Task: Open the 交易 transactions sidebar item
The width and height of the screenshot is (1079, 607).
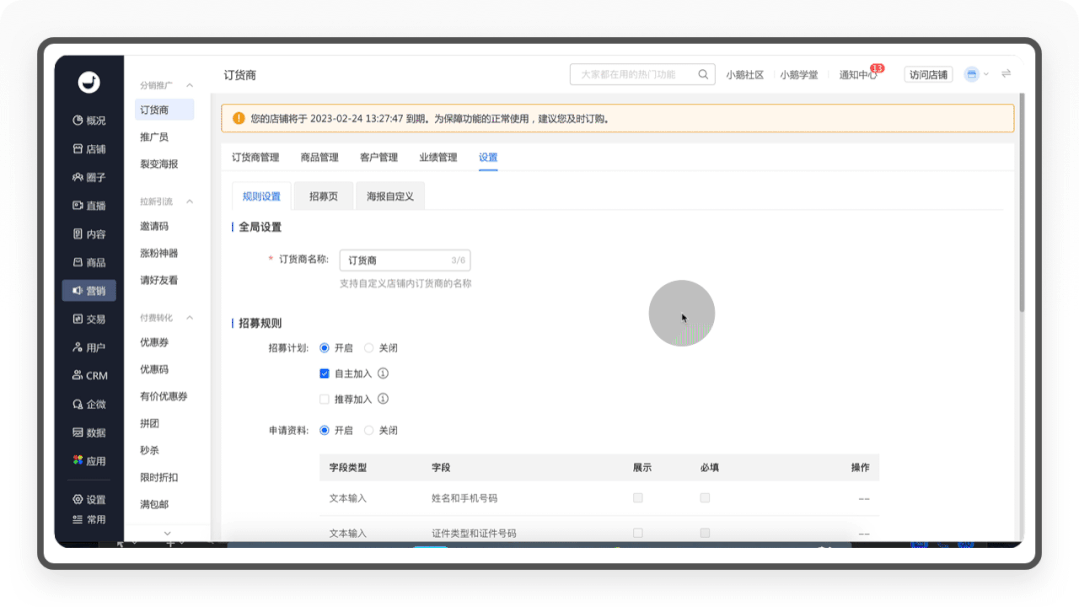Action: point(89,319)
